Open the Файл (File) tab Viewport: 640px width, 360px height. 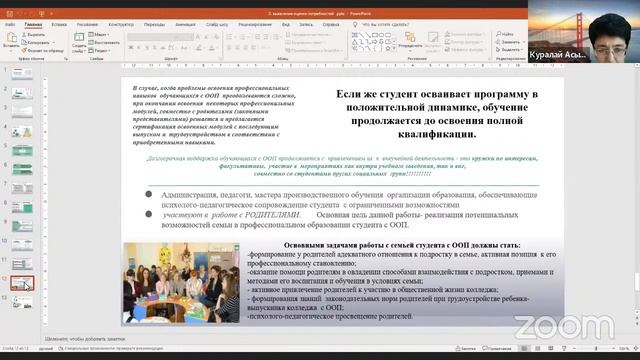pos(10,24)
